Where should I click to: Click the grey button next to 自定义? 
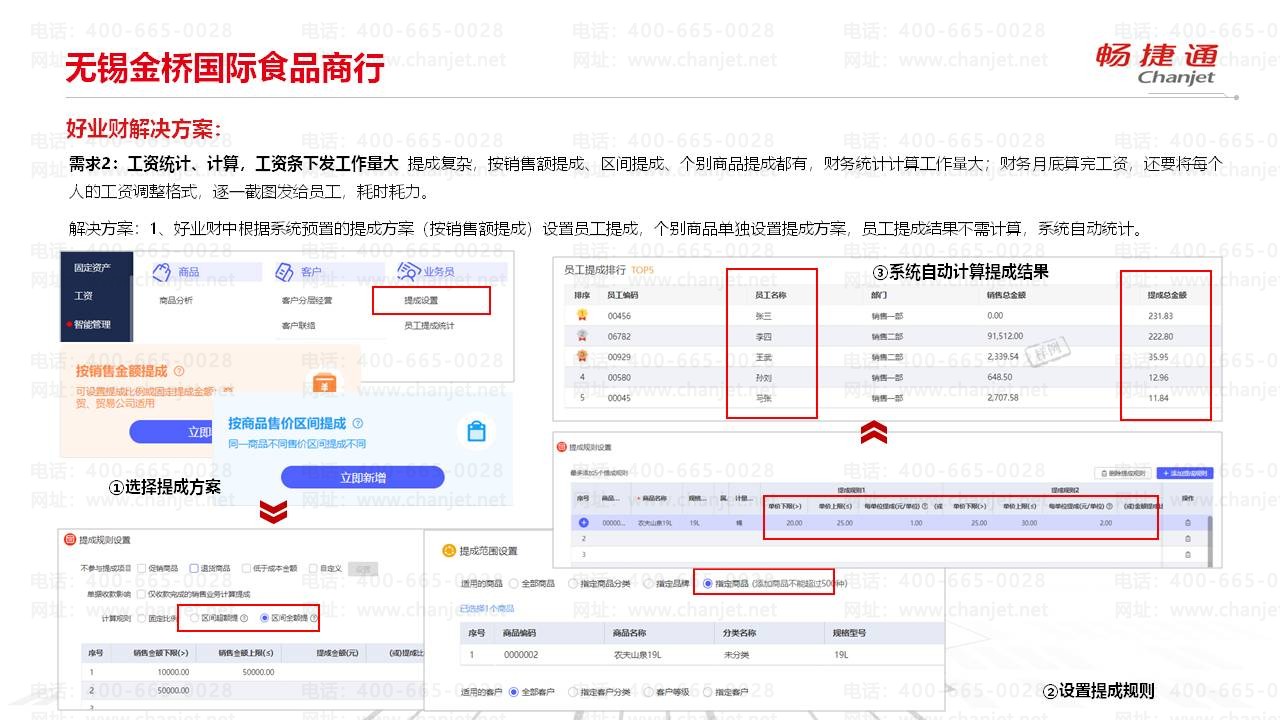pyautogui.click(x=363, y=568)
